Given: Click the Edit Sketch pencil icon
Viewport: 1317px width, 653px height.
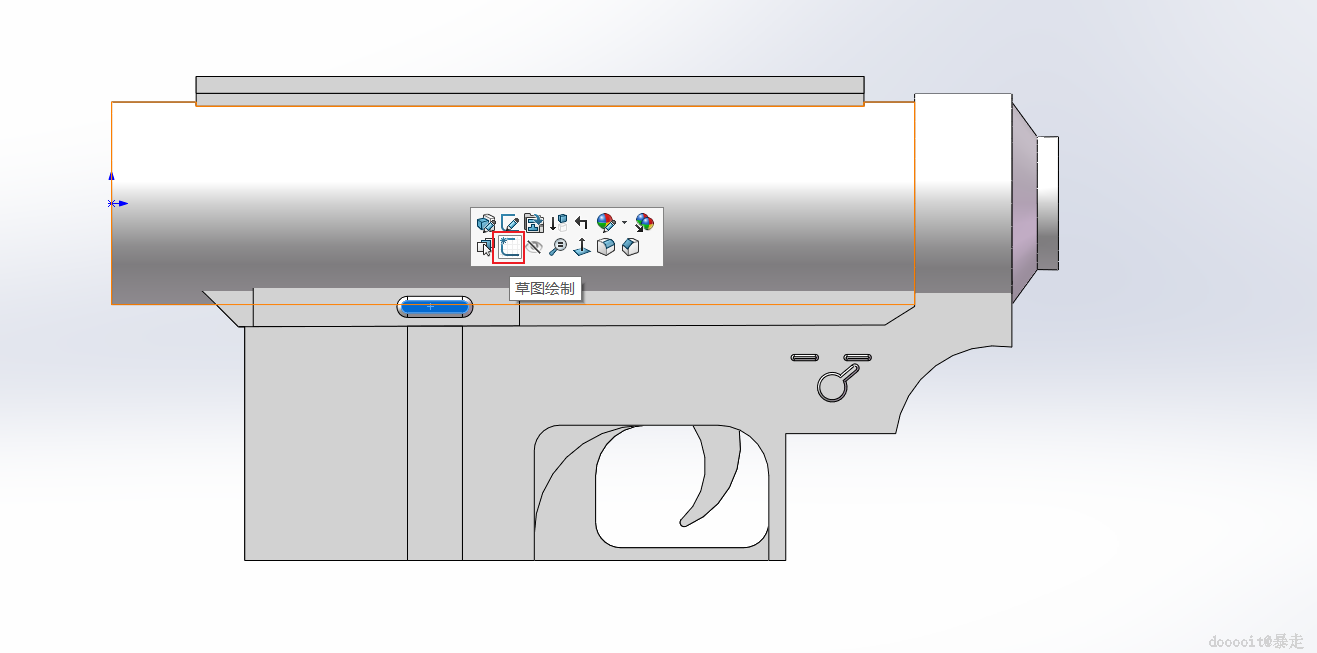Looking at the screenshot, I should click(510, 222).
